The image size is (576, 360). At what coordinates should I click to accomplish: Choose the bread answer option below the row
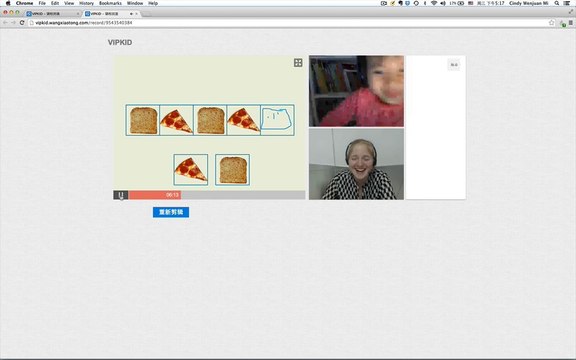233,170
